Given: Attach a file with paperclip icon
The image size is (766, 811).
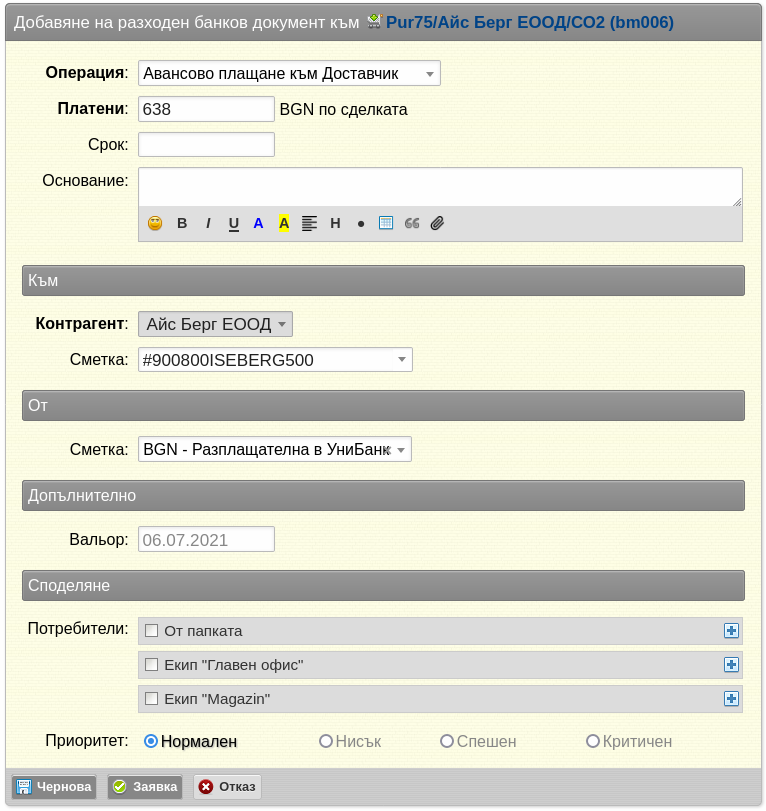Looking at the screenshot, I should click(x=438, y=223).
